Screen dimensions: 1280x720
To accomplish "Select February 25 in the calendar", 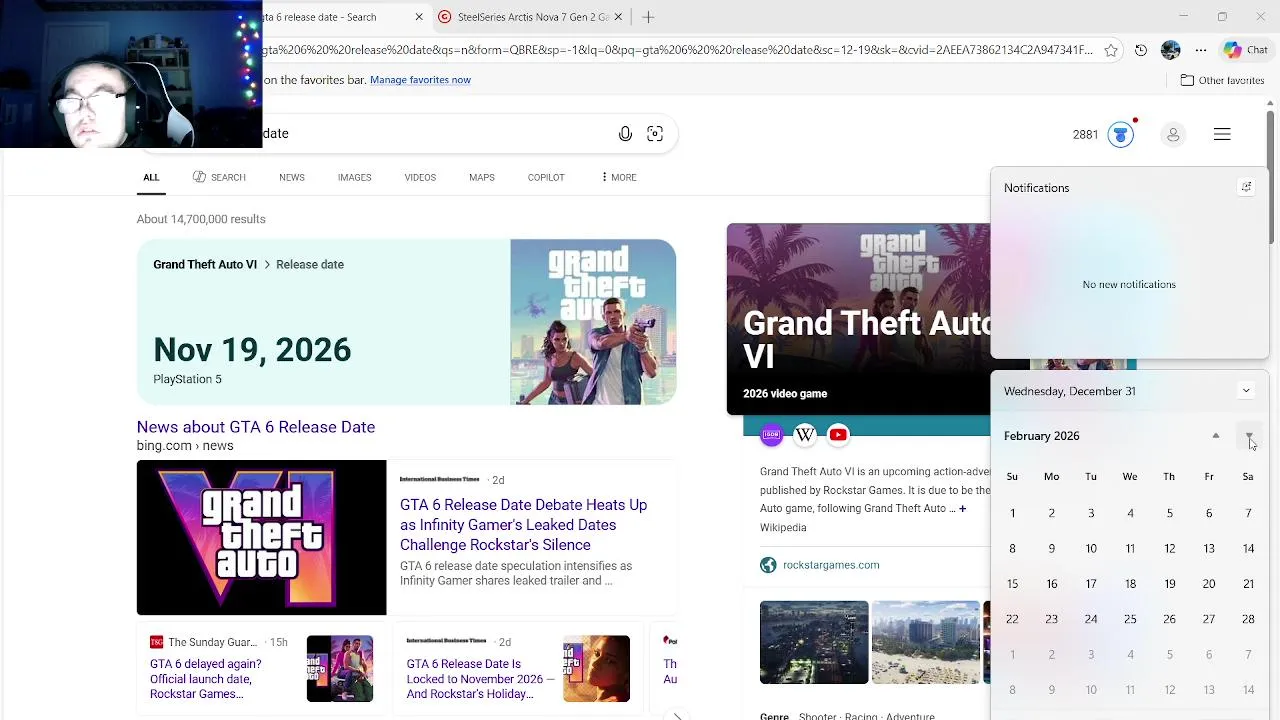I will [x=1130, y=620].
